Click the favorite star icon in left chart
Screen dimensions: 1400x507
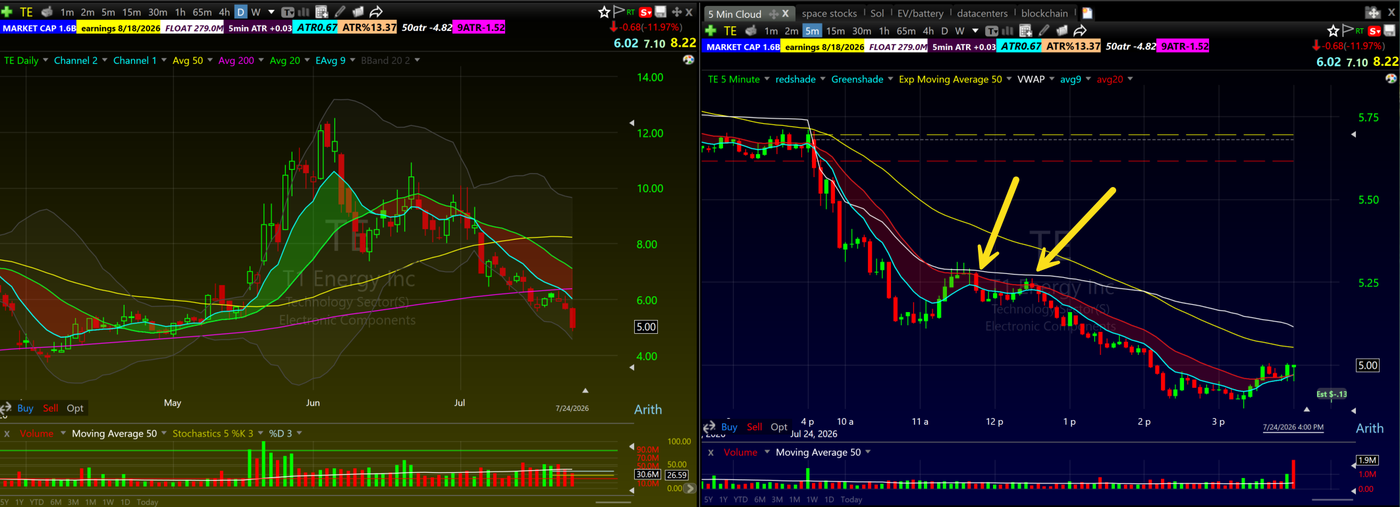604,12
